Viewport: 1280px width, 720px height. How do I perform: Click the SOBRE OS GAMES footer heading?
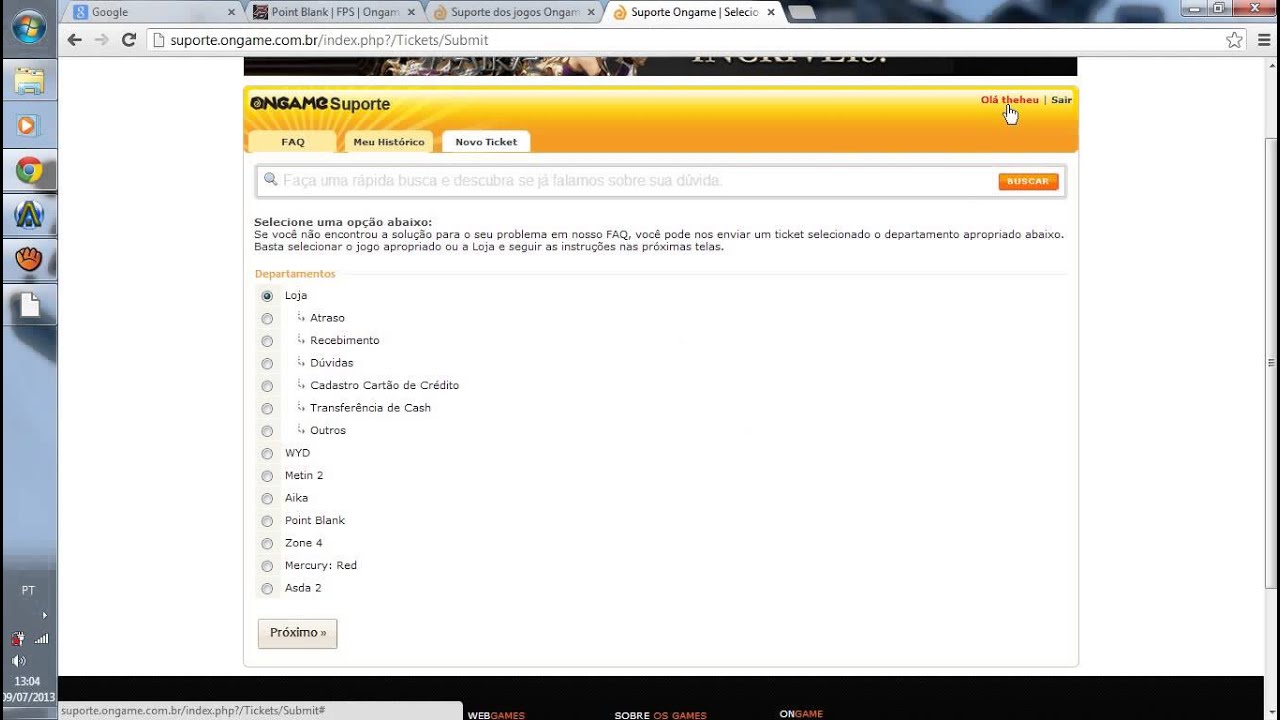click(x=660, y=715)
